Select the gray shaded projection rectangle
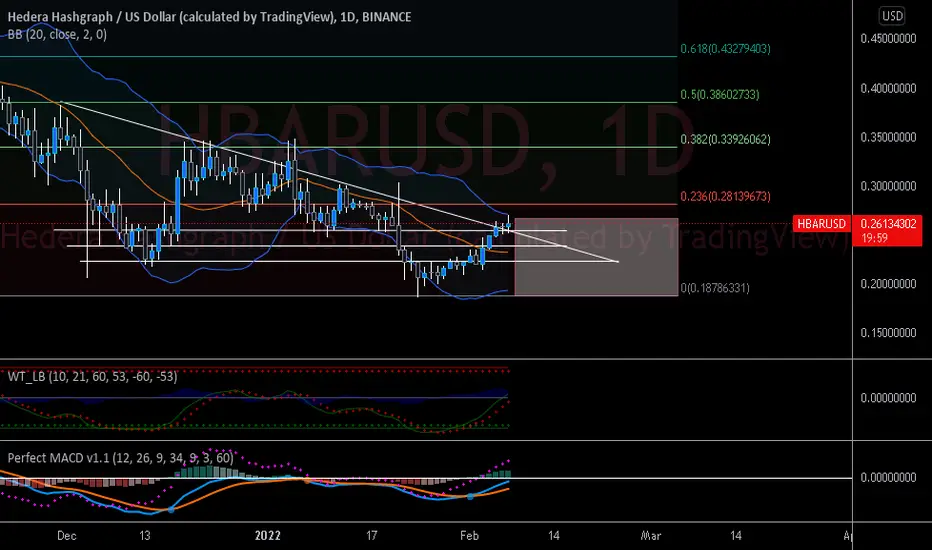Screen dimensions: 932x550 596,257
